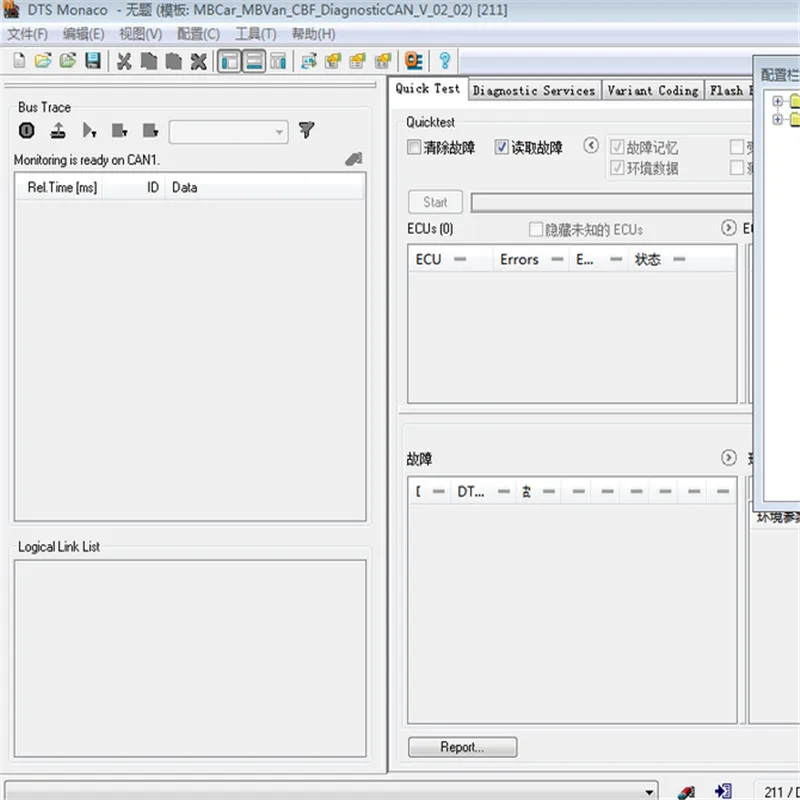800x800 pixels.
Task: Tick the 隐藏未知的 ECUs checkbox
Action: click(535, 229)
